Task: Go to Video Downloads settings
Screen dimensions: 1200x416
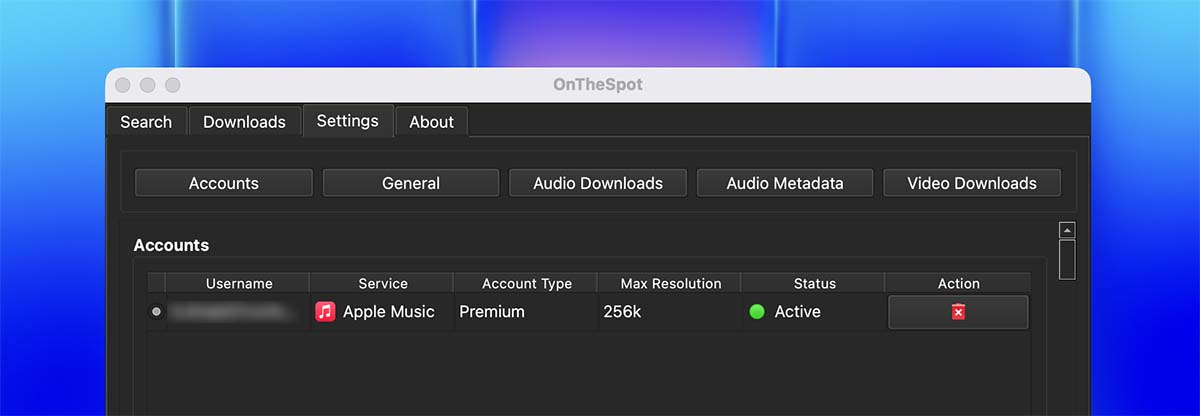Action: pos(972,183)
